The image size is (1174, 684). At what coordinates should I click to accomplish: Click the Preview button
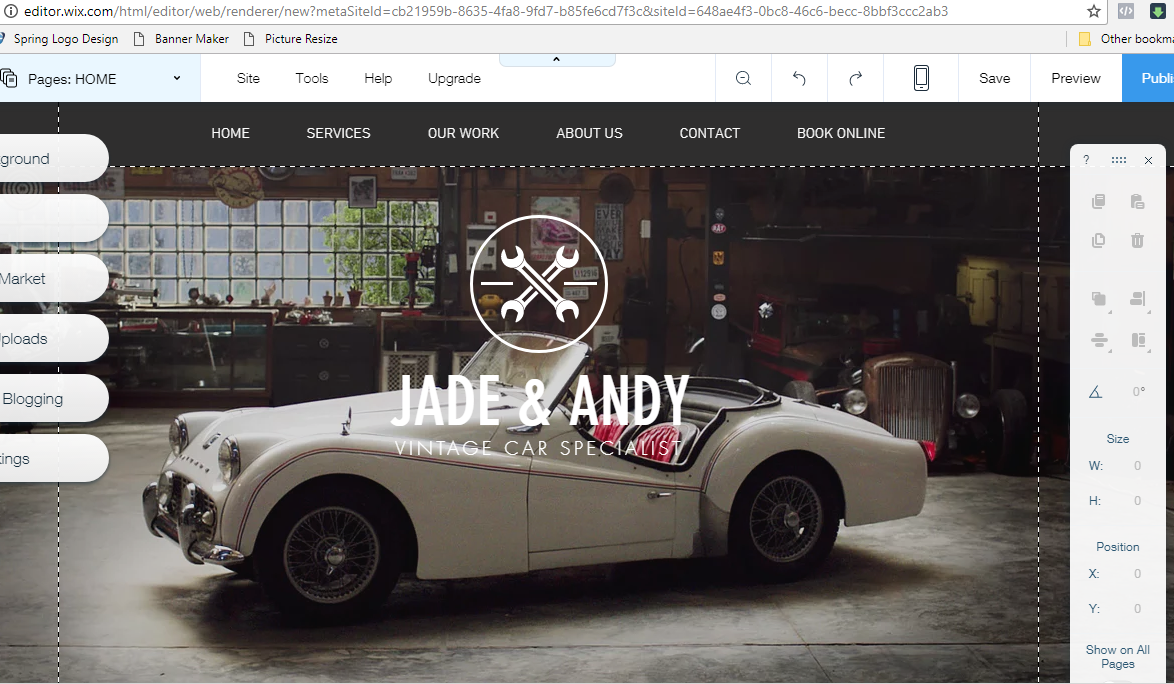(1076, 79)
